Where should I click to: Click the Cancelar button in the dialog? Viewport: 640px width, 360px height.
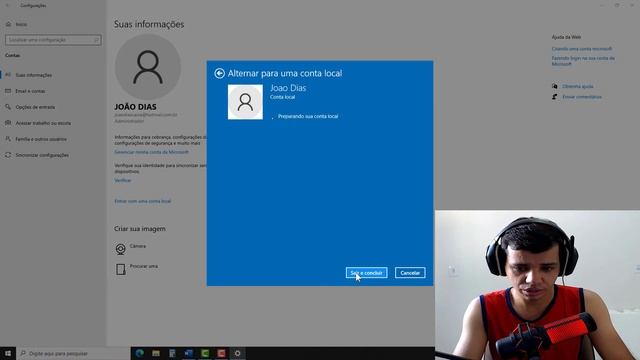pos(410,273)
